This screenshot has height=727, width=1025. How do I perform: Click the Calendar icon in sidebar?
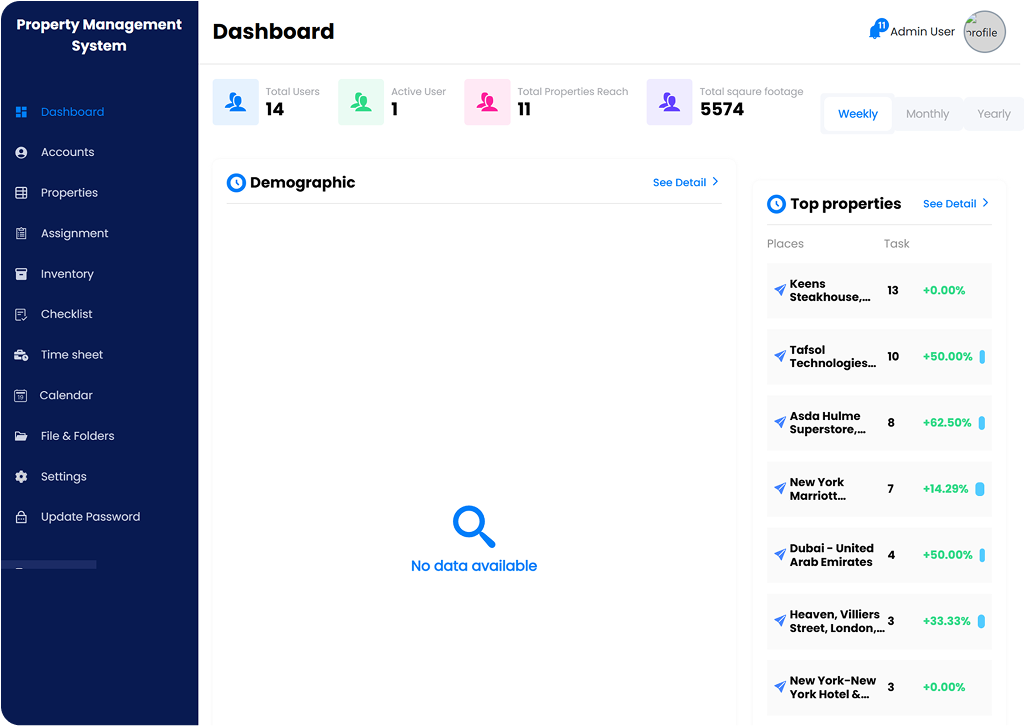pyautogui.click(x=21, y=396)
